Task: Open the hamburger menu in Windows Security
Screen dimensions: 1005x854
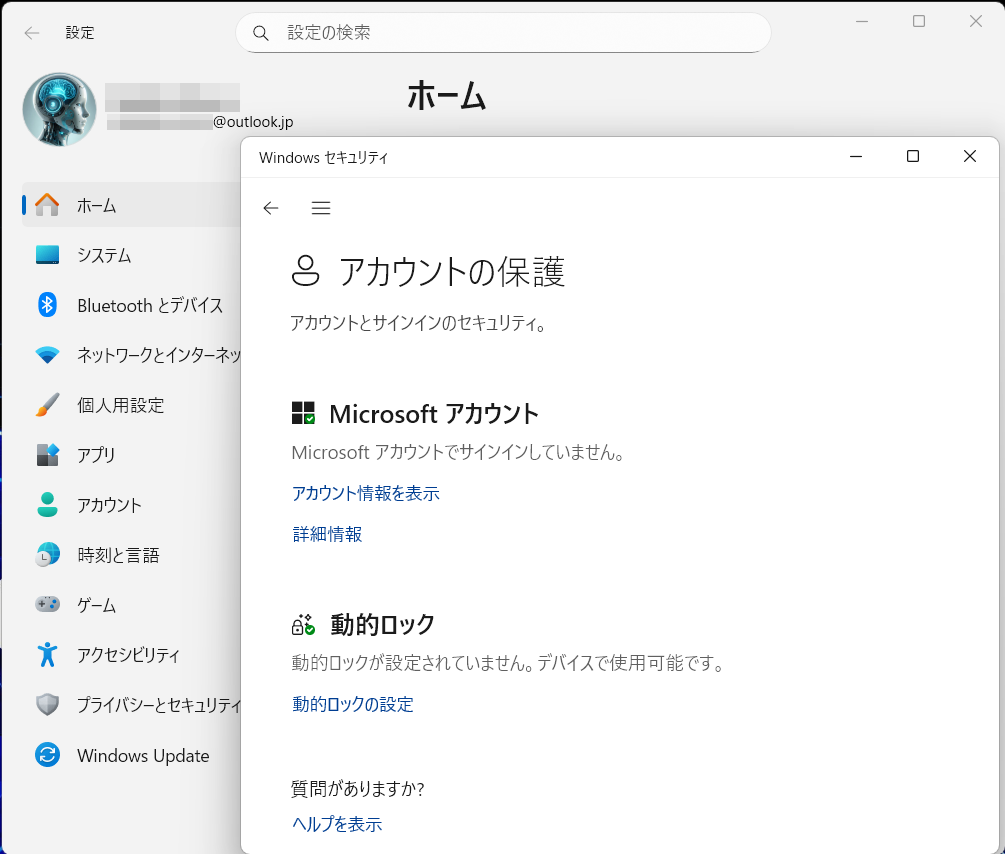Action: tap(320, 208)
